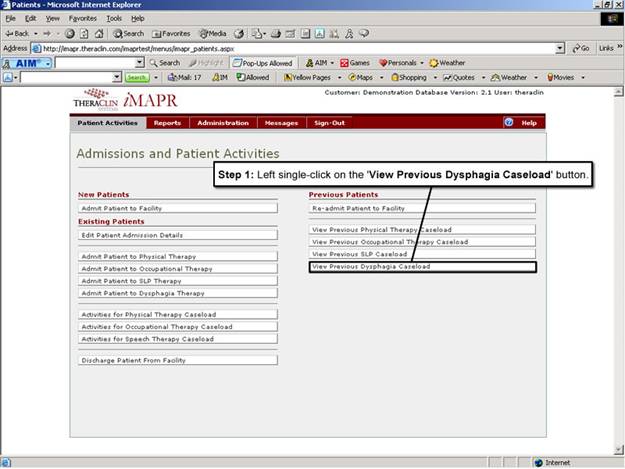Click View Previous Dysphagia Caseload button

[422, 267]
